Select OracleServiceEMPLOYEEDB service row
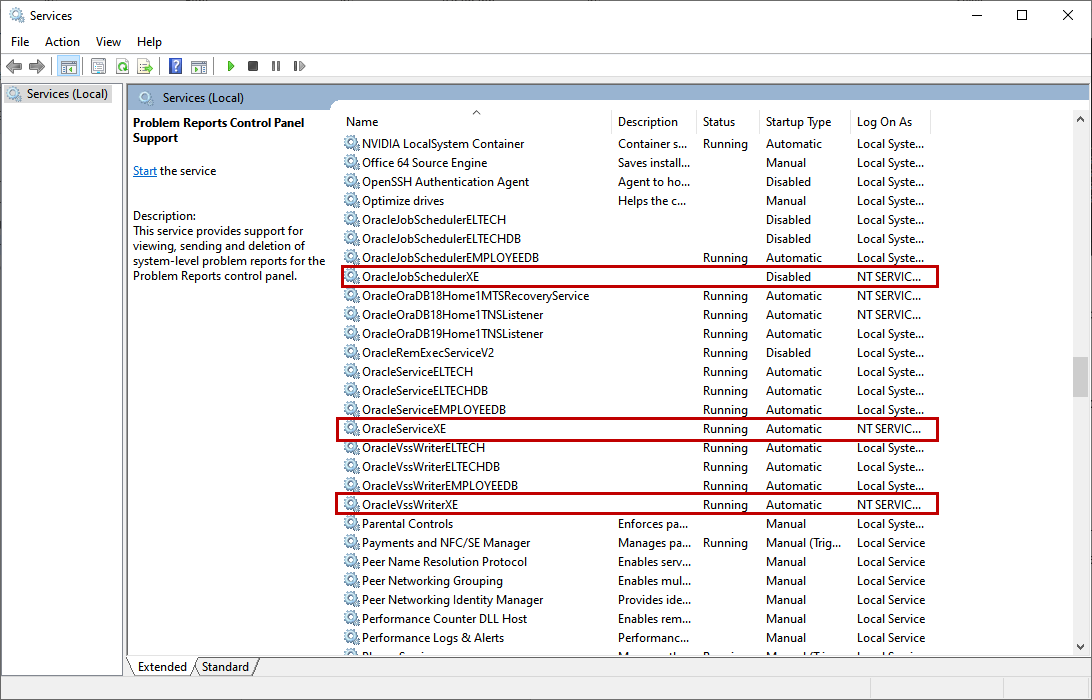 (x=637, y=410)
